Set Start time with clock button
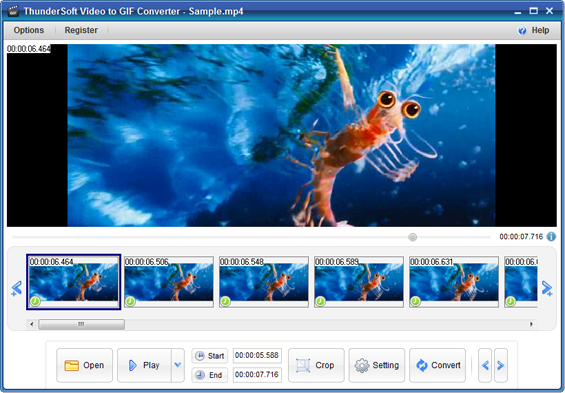This screenshot has height=393, width=565. [x=209, y=356]
